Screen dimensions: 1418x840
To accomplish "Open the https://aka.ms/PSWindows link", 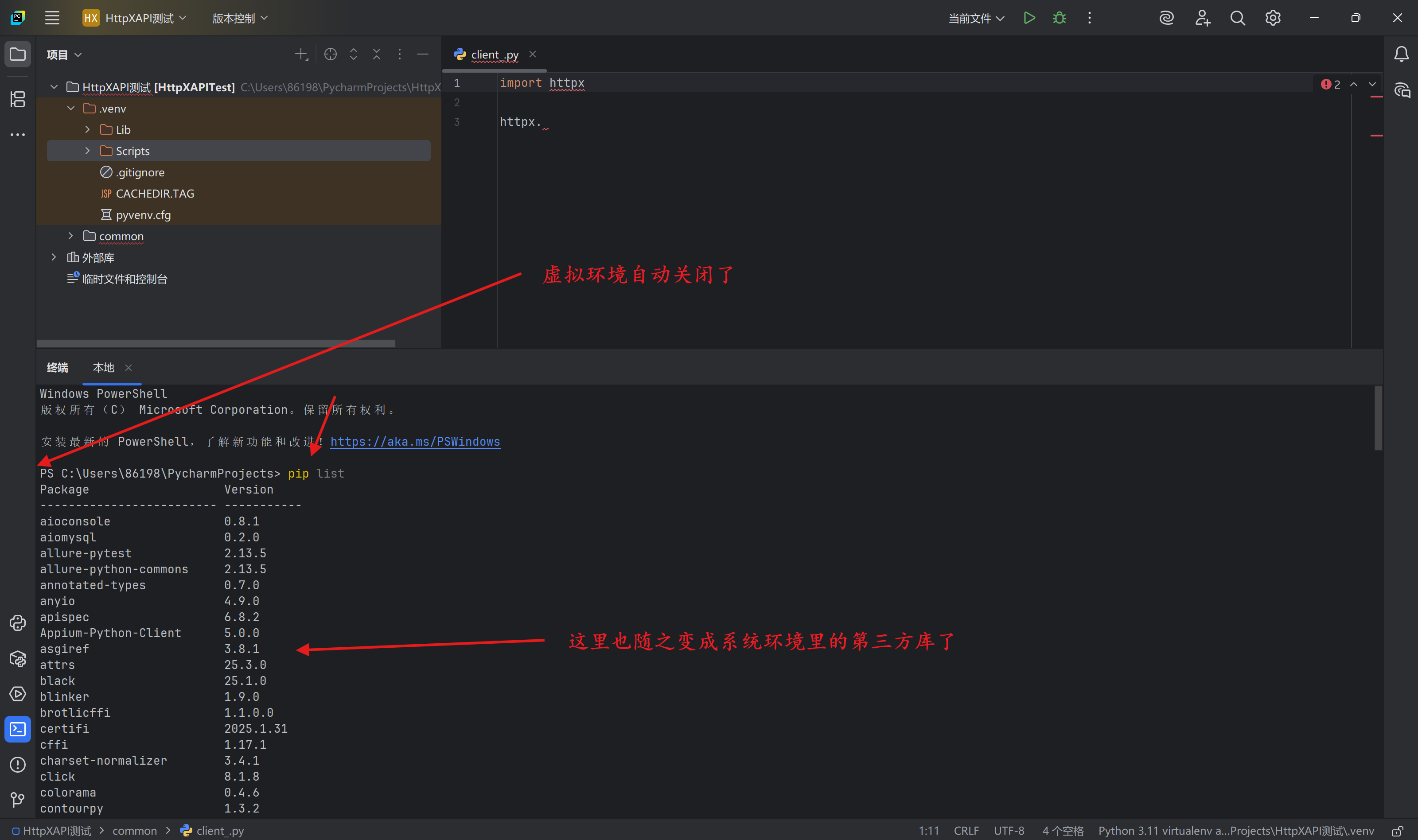I will point(415,442).
